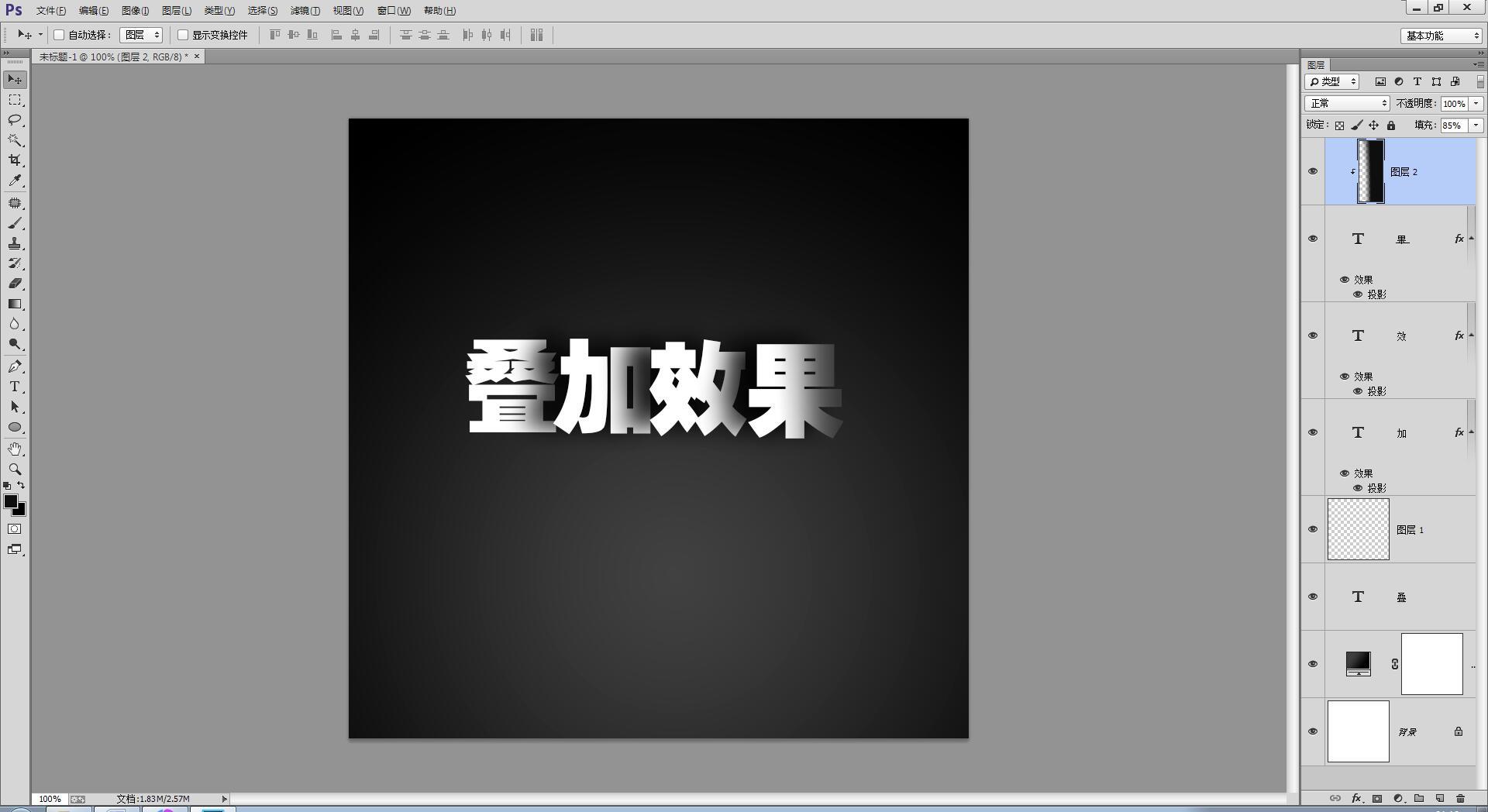Click lock all layer icon
The image size is (1488, 812).
click(x=1391, y=126)
